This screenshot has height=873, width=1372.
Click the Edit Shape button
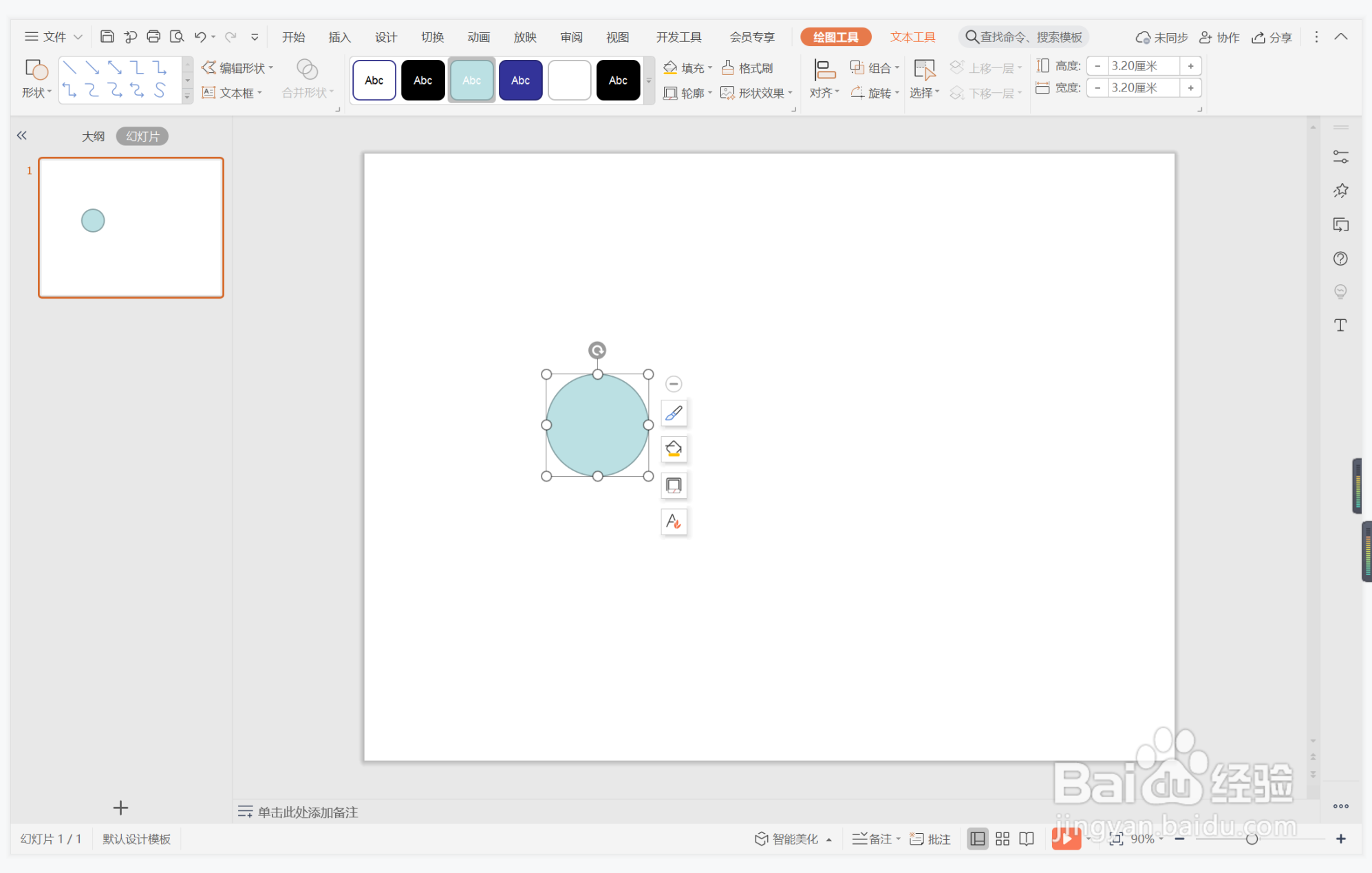(x=237, y=67)
